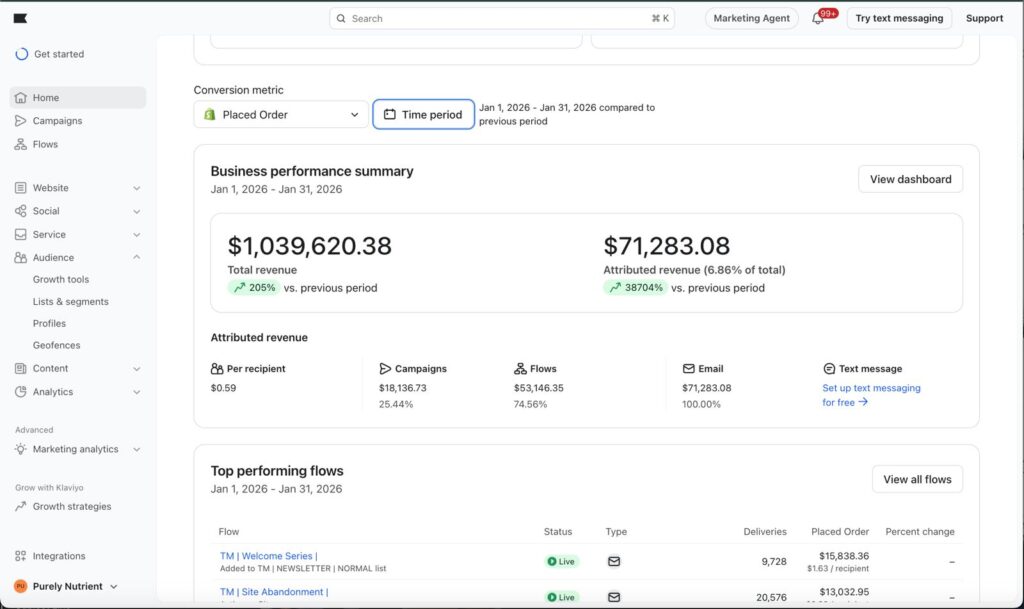The width and height of the screenshot is (1024, 609).
Task: Click the Flows icon in sidebar
Action: pyautogui.click(x=21, y=144)
